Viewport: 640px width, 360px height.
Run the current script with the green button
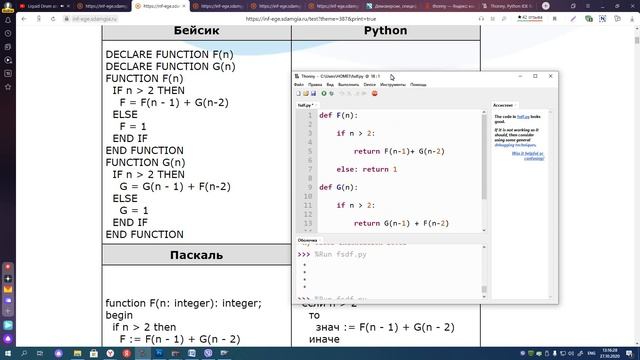pyautogui.click(x=324, y=93)
